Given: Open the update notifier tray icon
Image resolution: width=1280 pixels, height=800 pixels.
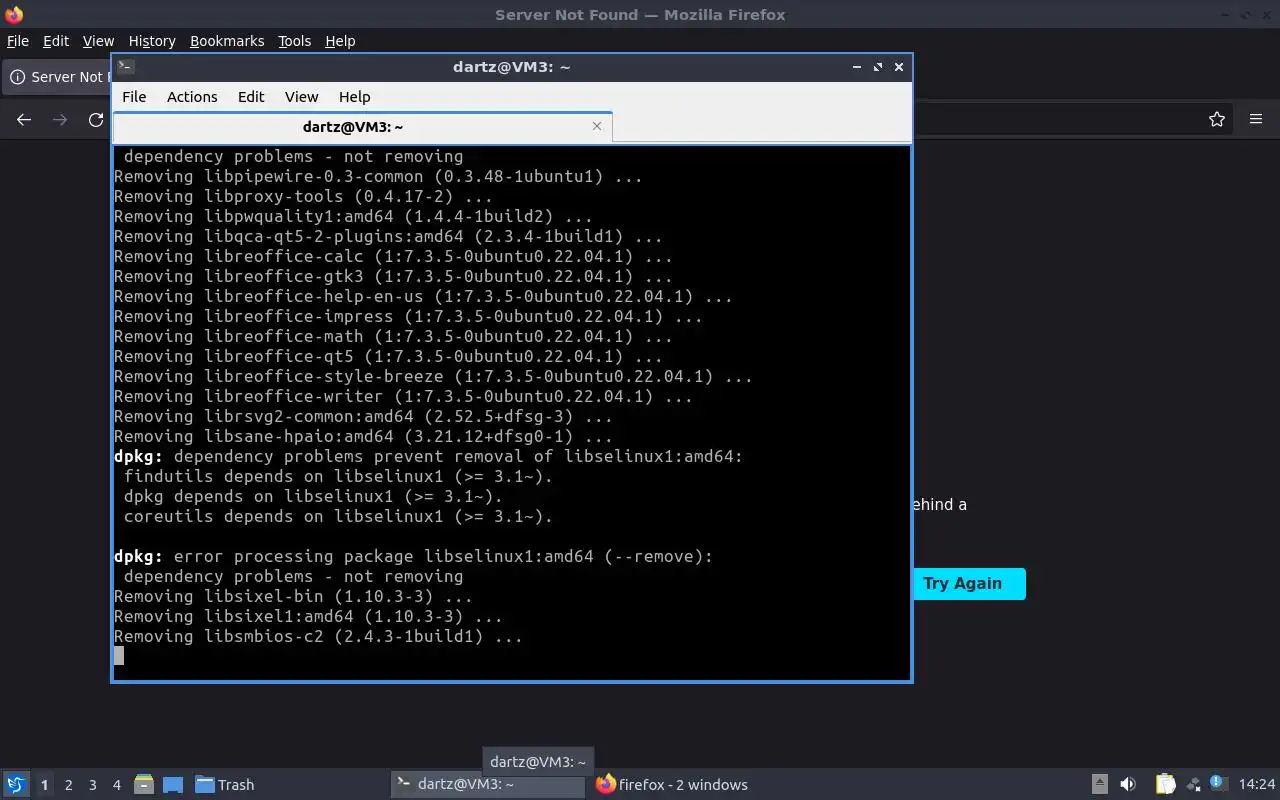Looking at the screenshot, I should 1217,783.
